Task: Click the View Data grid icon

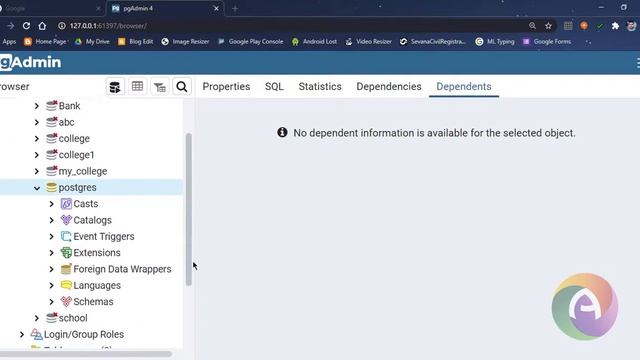Action: coord(138,87)
